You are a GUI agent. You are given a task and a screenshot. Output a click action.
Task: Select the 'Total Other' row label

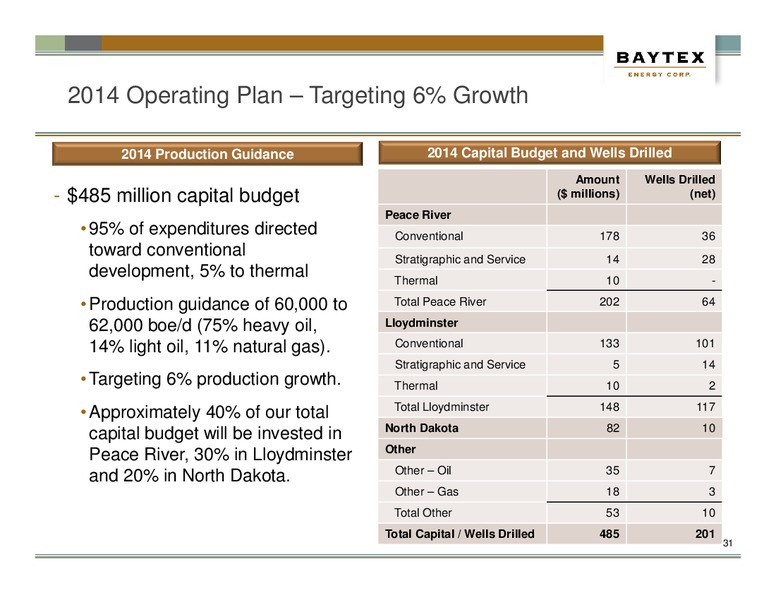(x=423, y=513)
